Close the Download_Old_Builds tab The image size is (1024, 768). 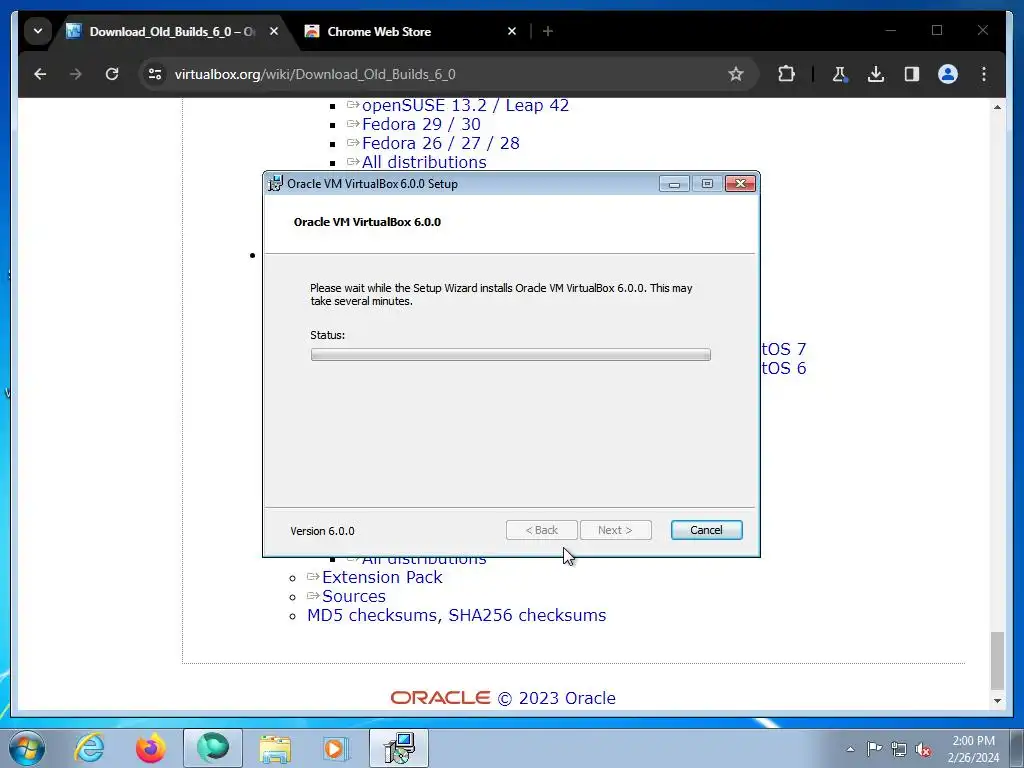(274, 31)
